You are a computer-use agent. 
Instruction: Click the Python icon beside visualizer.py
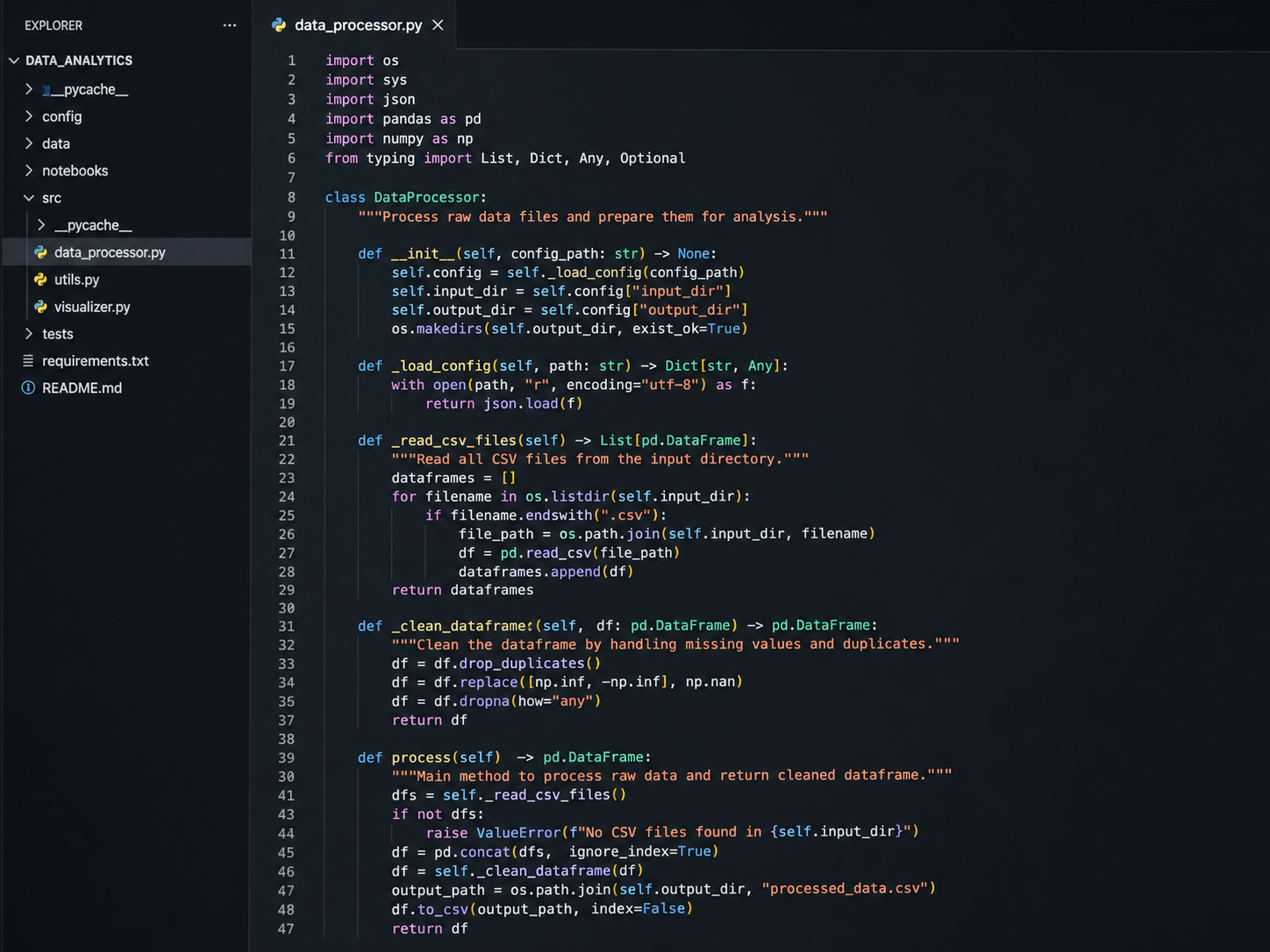click(x=40, y=307)
